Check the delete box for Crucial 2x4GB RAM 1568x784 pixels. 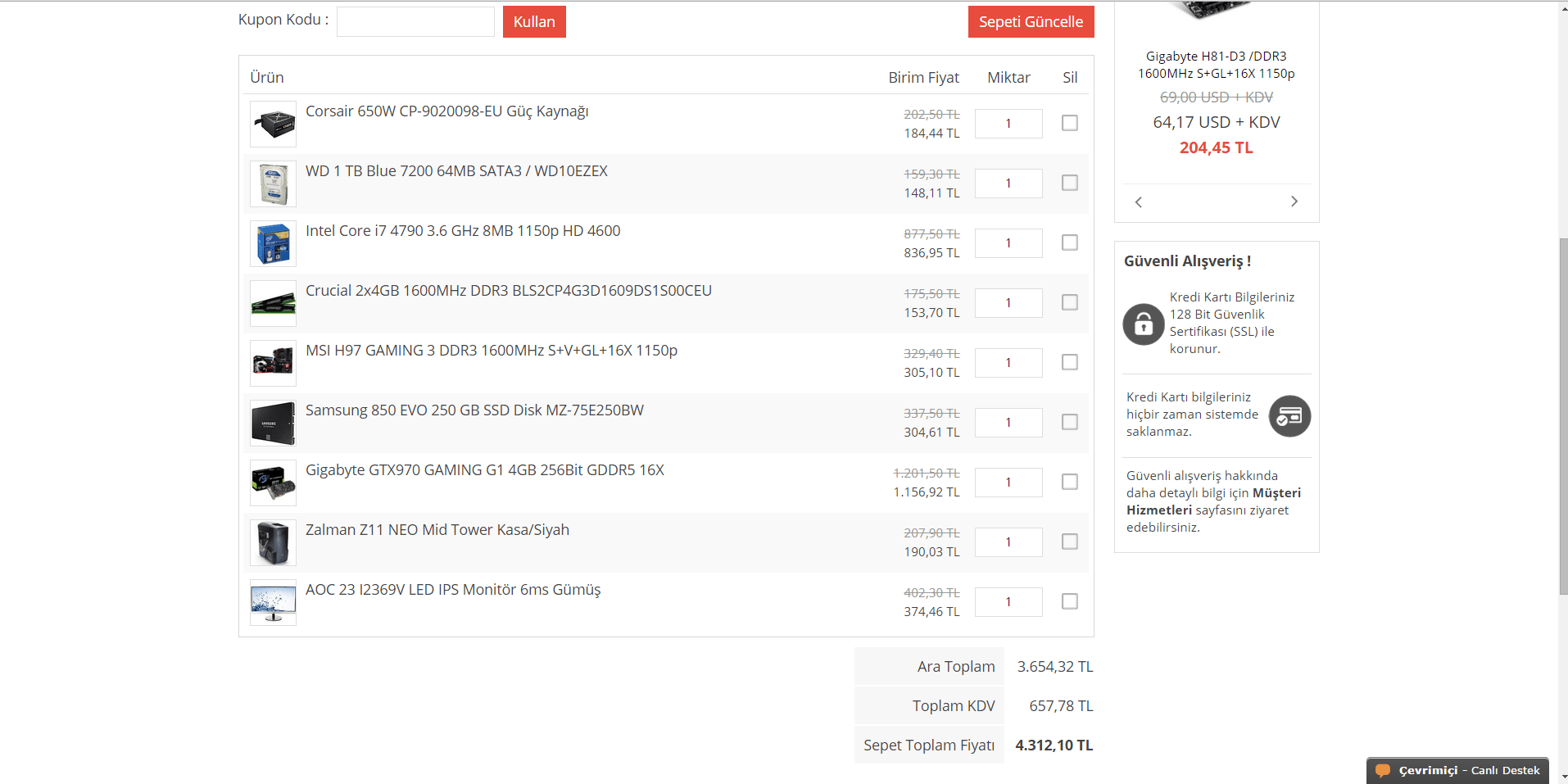click(1070, 302)
